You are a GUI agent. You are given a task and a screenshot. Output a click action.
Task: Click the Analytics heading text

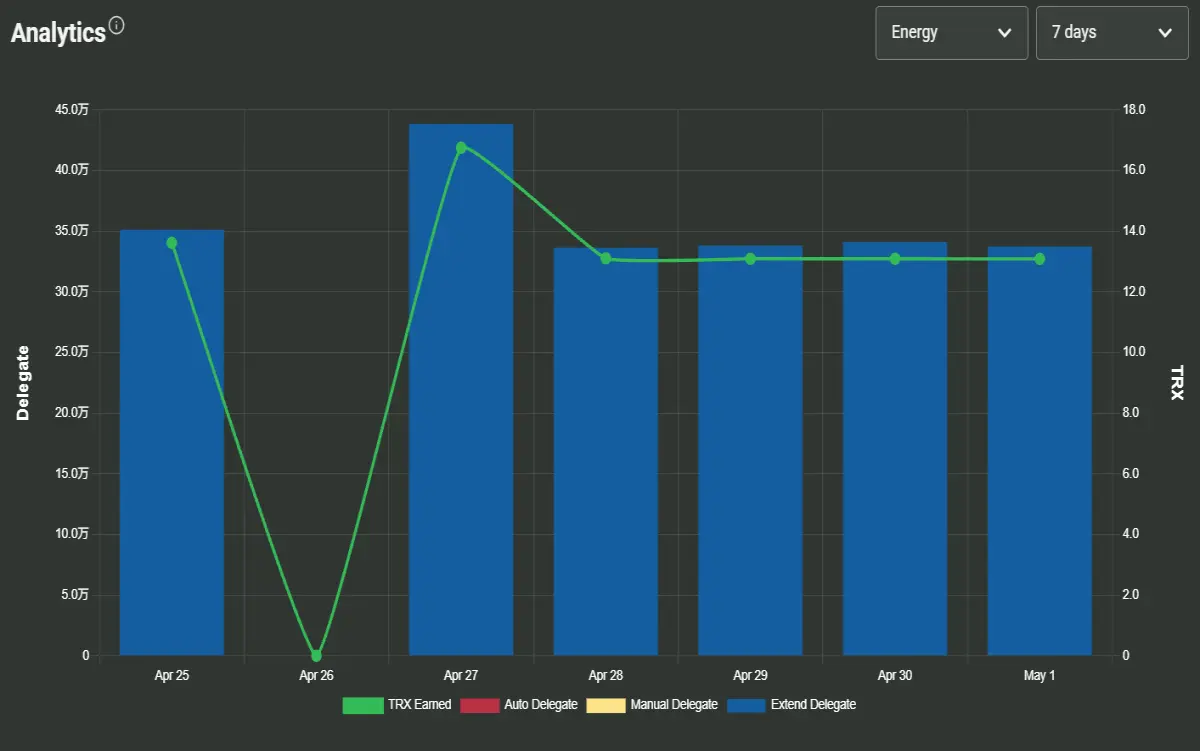click(58, 33)
